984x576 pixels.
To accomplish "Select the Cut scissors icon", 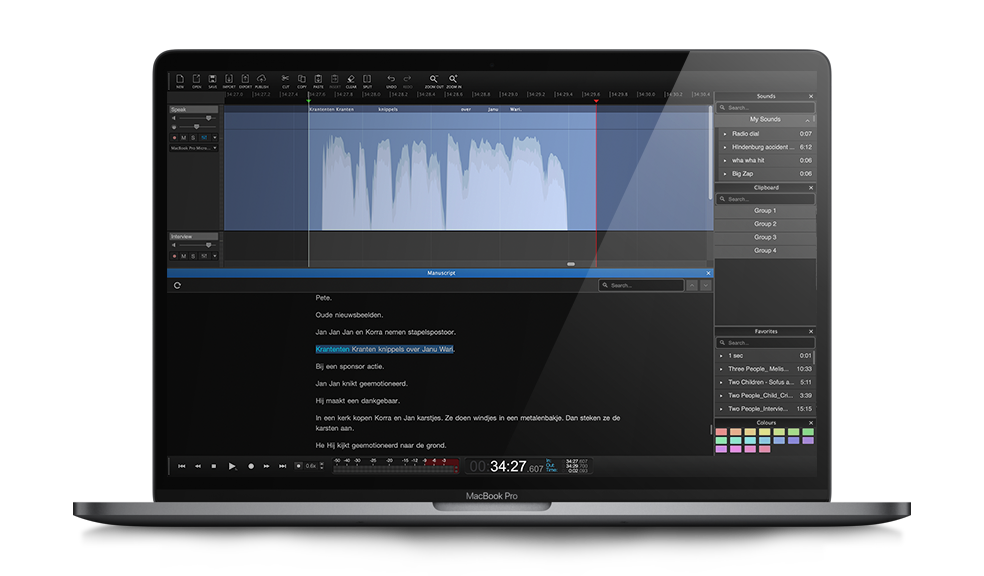I will pyautogui.click(x=285, y=80).
